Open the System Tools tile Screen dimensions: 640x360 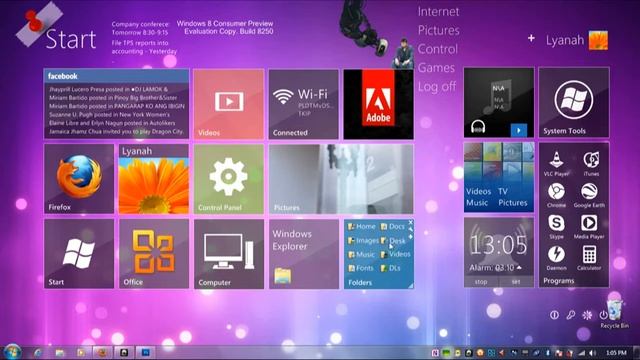[574, 102]
